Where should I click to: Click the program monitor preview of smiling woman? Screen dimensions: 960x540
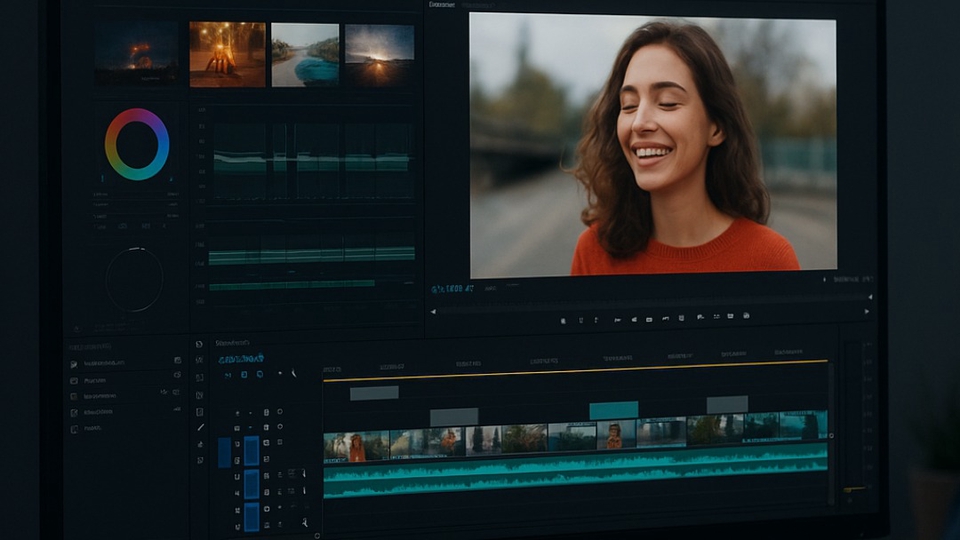(x=653, y=145)
